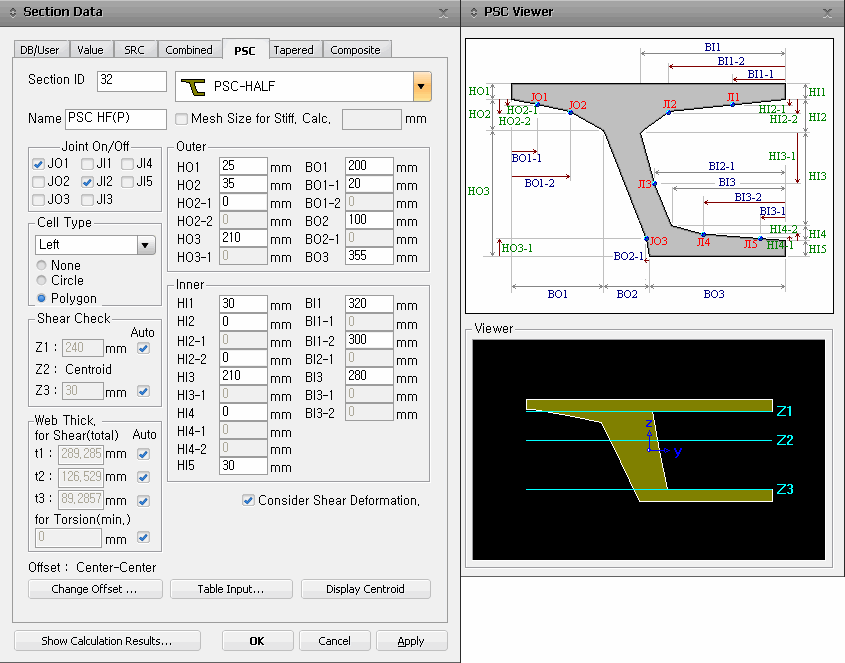Click the Section Data panel pin icon
Viewport: 845px width, 663px height.
pos(13,12)
